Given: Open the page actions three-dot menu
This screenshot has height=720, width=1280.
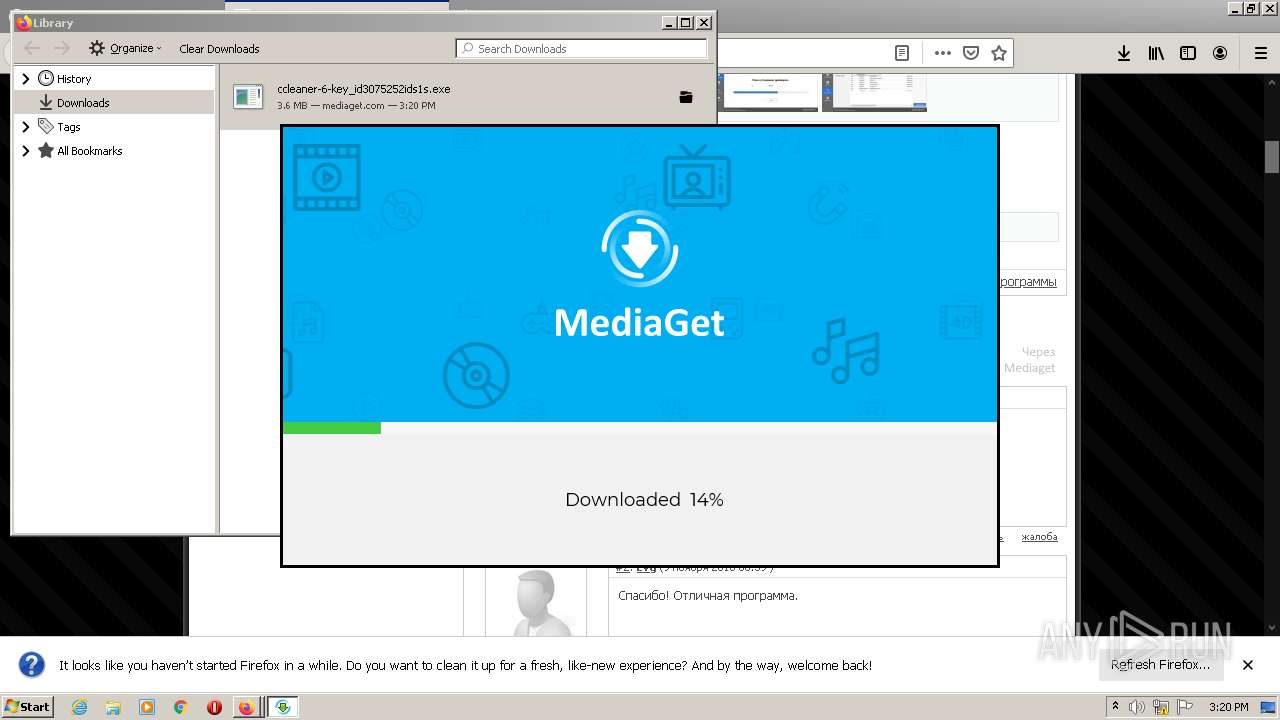Looking at the screenshot, I should [943, 53].
